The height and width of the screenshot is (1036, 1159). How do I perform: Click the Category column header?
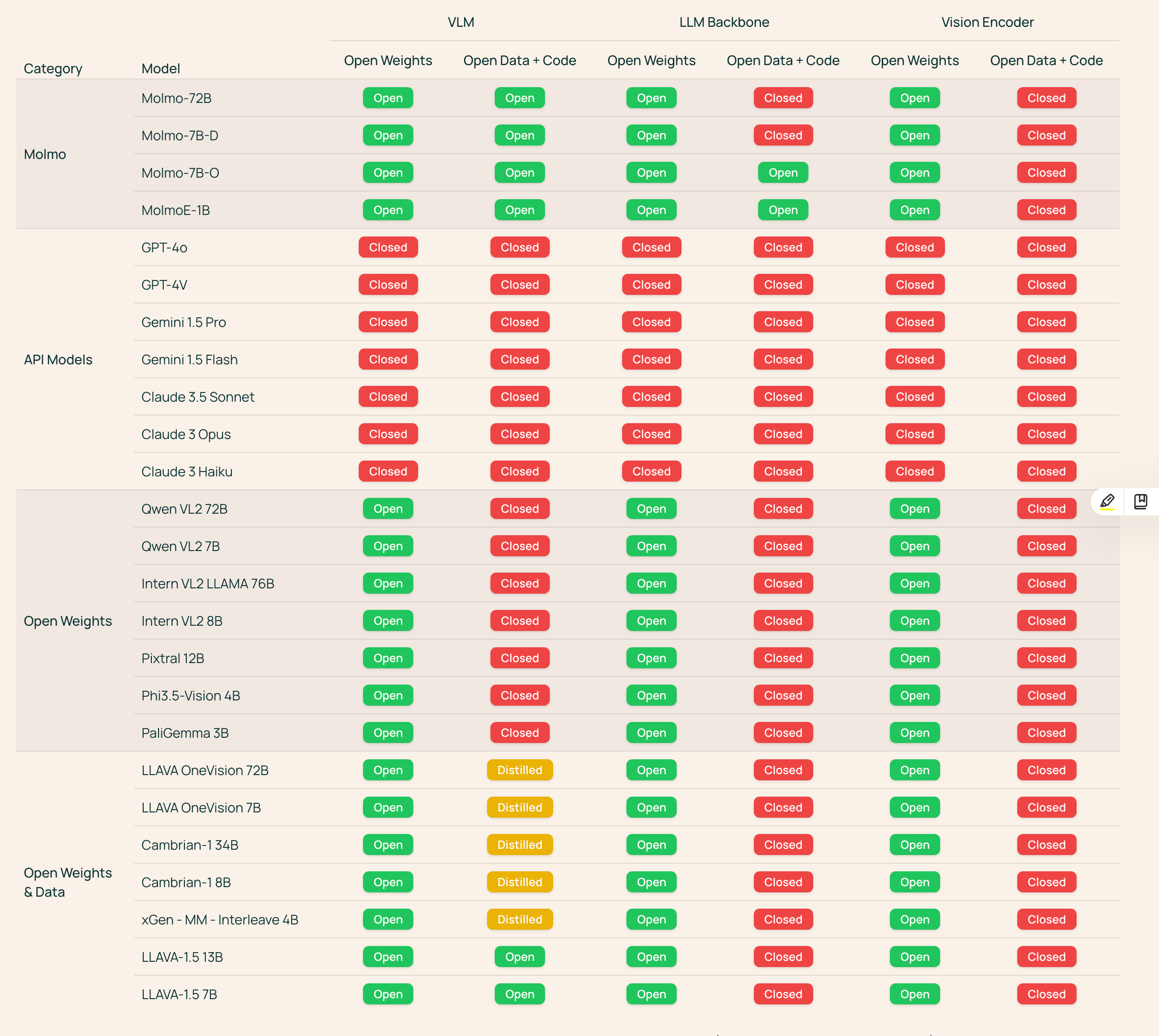pyautogui.click(x=53, y=69)
